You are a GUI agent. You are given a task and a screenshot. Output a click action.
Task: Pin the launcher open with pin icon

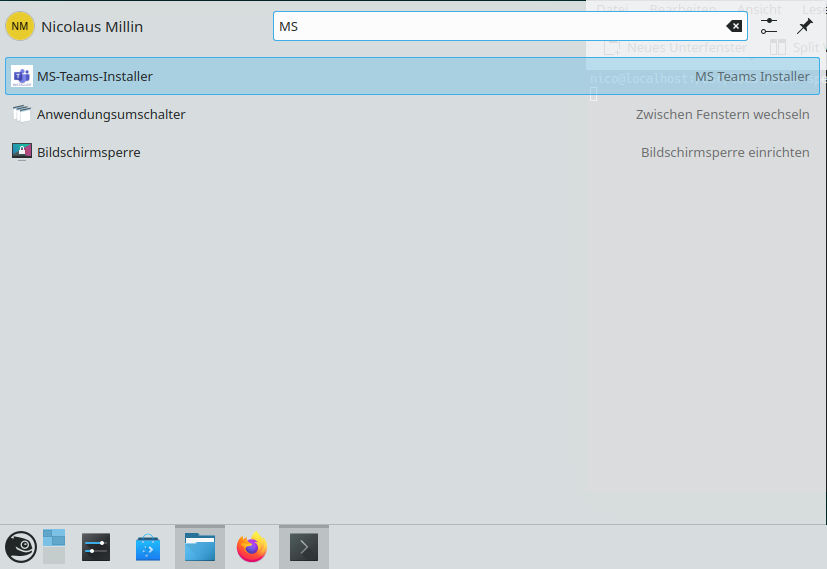pyautogui.click(x=805, y=26)
